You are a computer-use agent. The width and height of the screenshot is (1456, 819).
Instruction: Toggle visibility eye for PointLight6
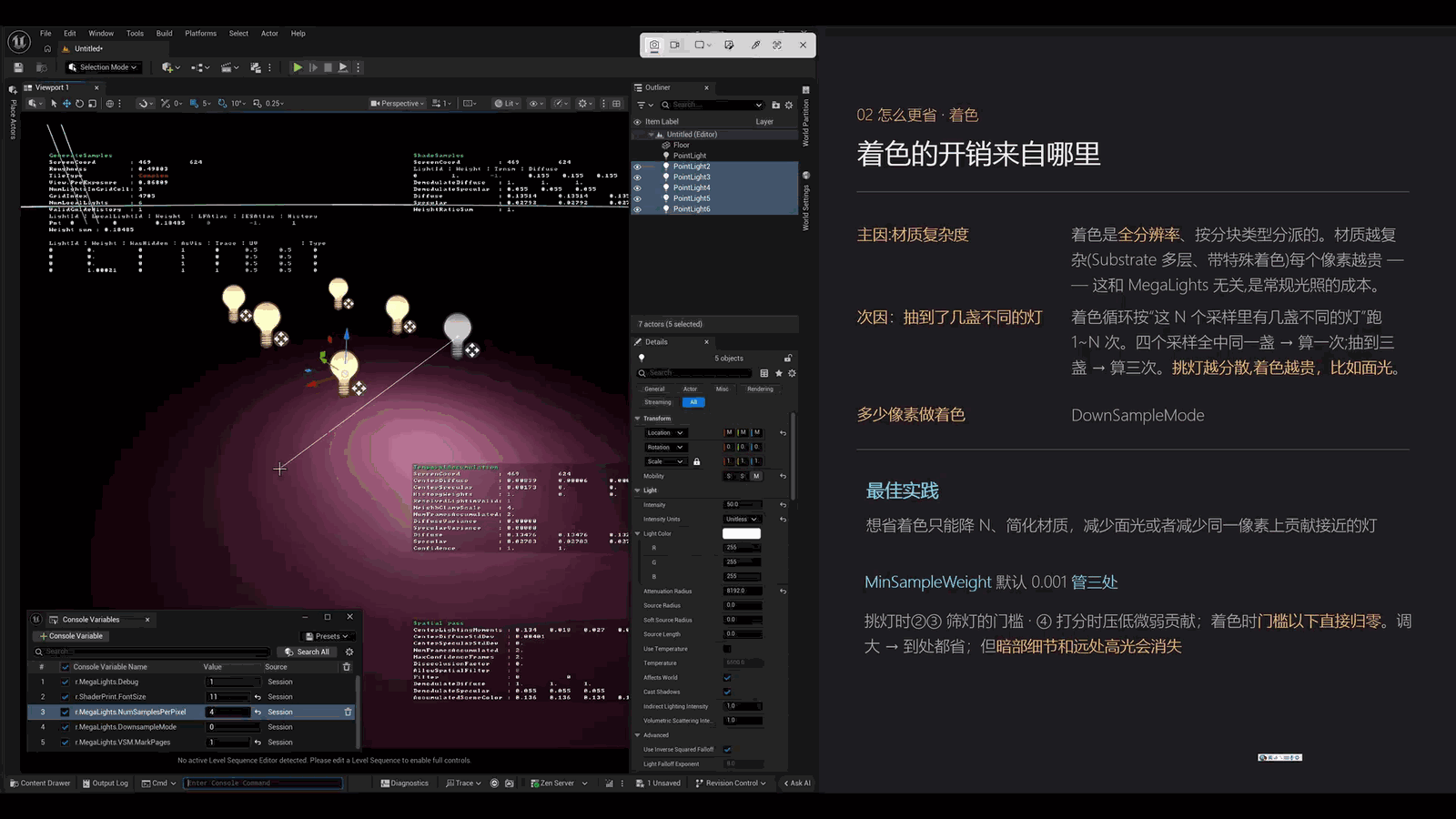637,209
